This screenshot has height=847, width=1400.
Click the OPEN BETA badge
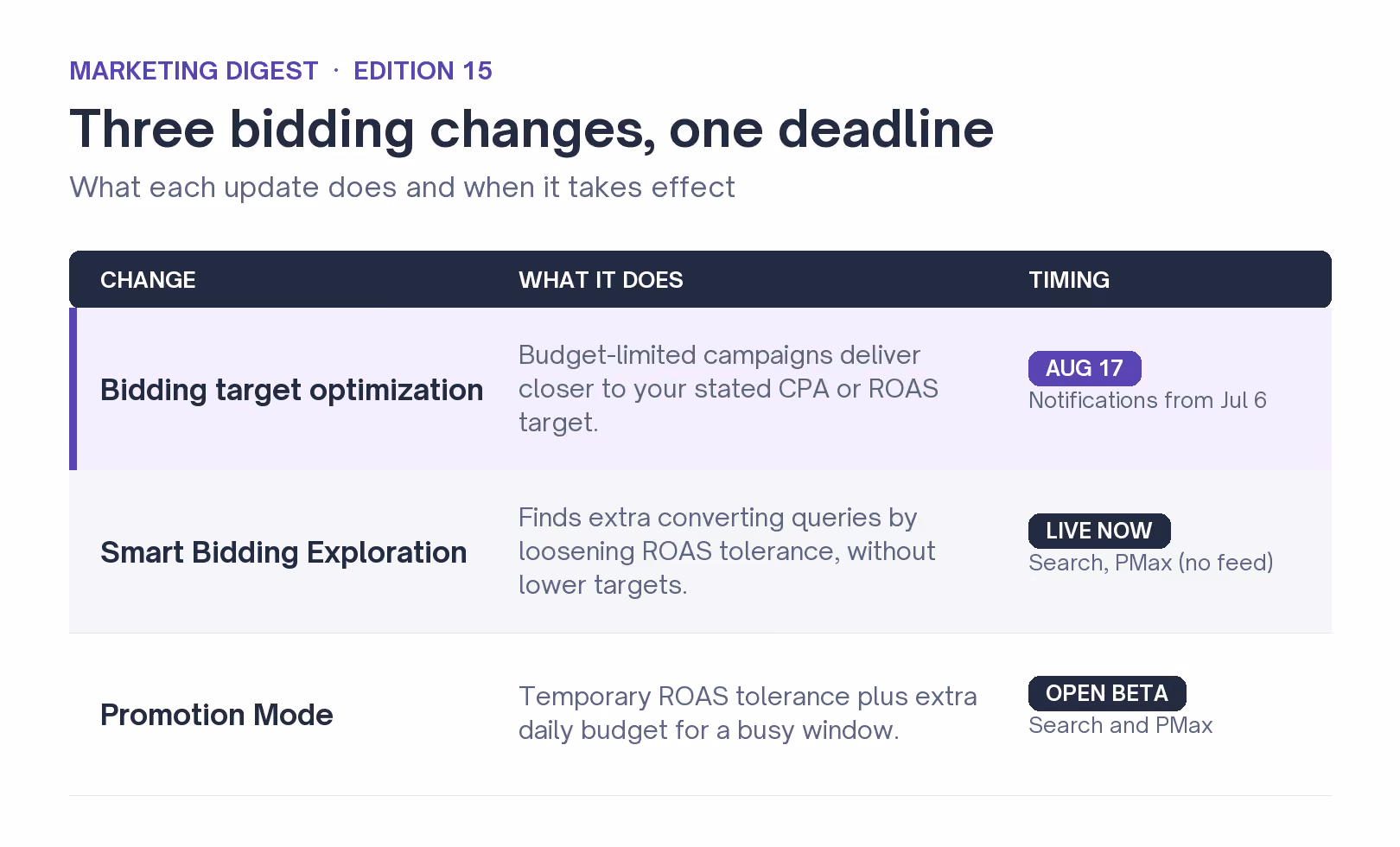tap(1107, 693)
